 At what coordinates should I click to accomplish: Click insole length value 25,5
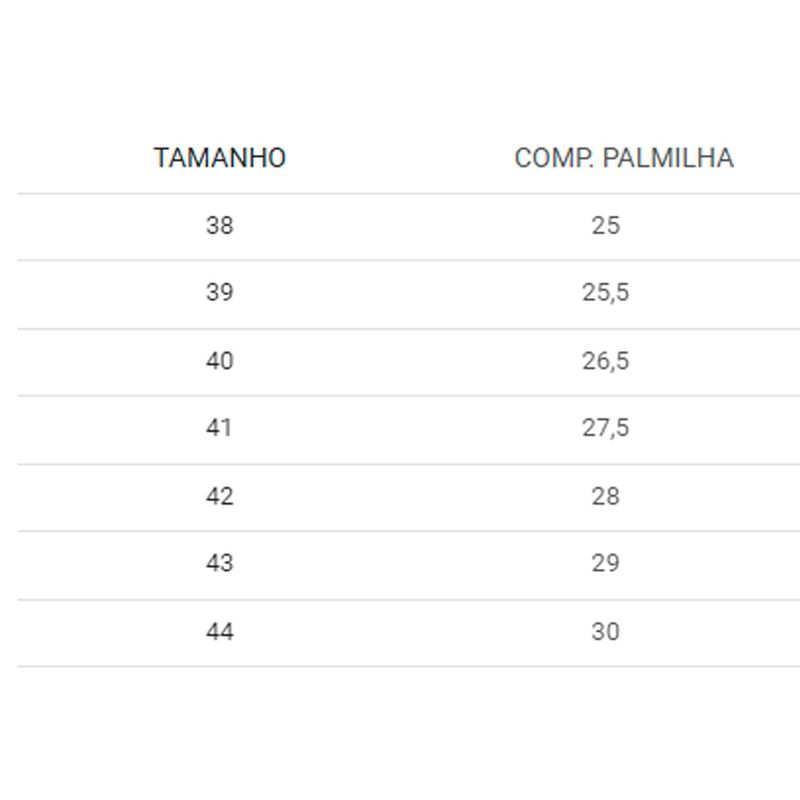606,293
